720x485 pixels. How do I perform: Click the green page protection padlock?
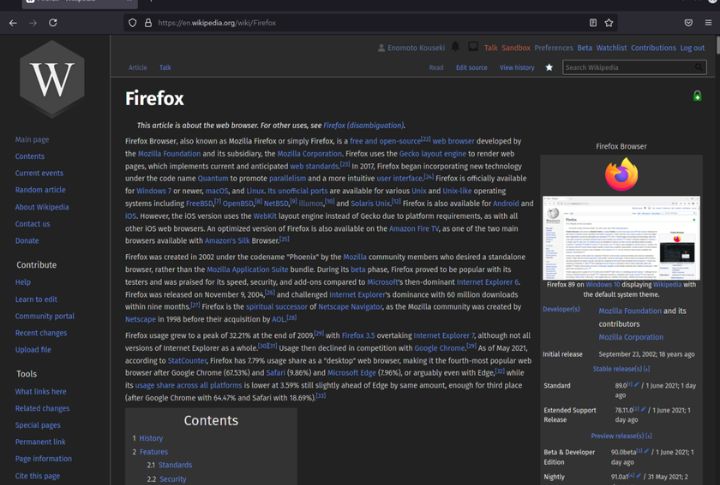(697, 96)
